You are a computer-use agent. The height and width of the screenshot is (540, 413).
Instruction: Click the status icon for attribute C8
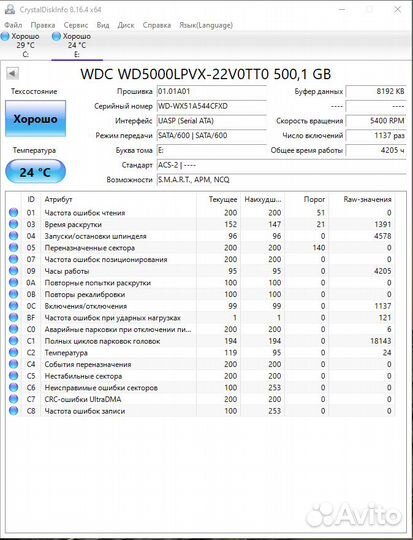pyautogui.click(x=13, y=411)
